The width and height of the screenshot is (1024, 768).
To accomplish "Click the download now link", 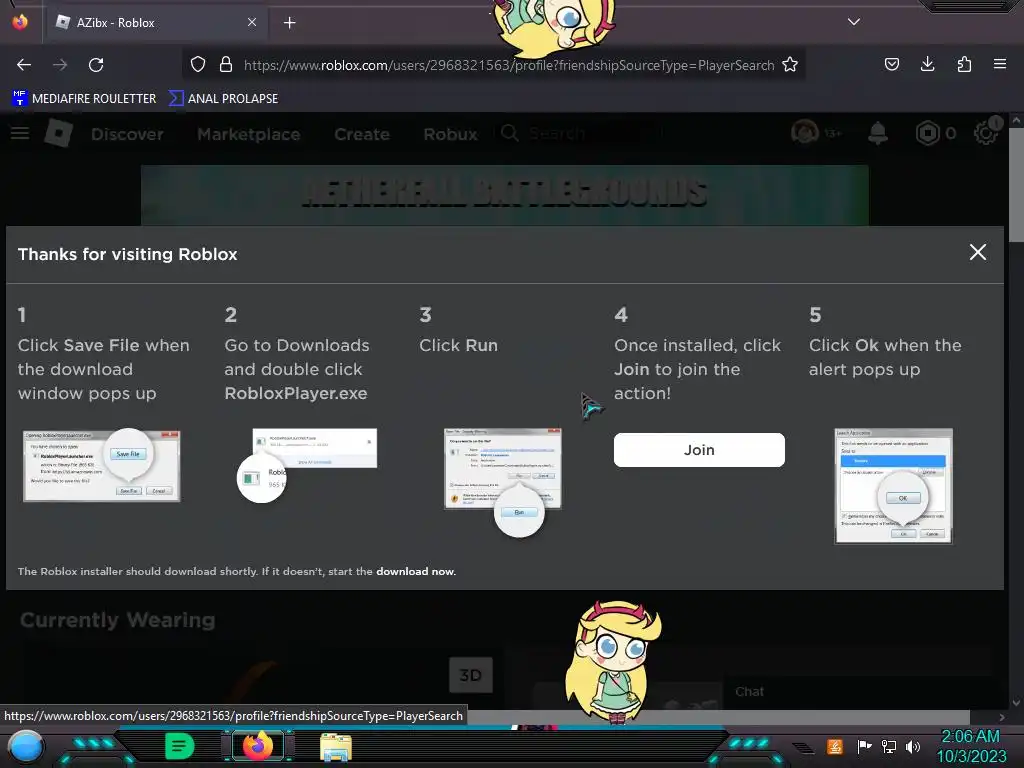I will [415, 571].
